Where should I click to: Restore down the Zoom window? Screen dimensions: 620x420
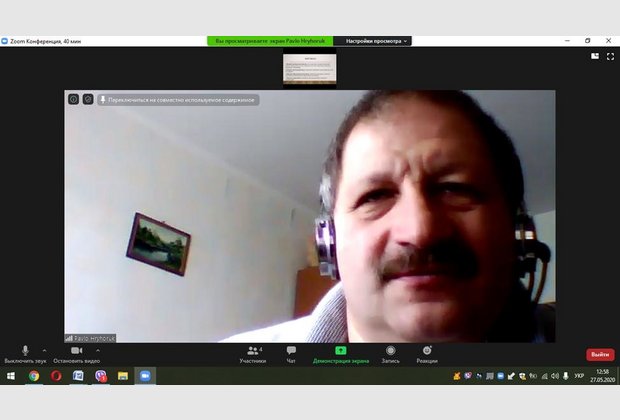pyautogui.click(x=588, y=41)
